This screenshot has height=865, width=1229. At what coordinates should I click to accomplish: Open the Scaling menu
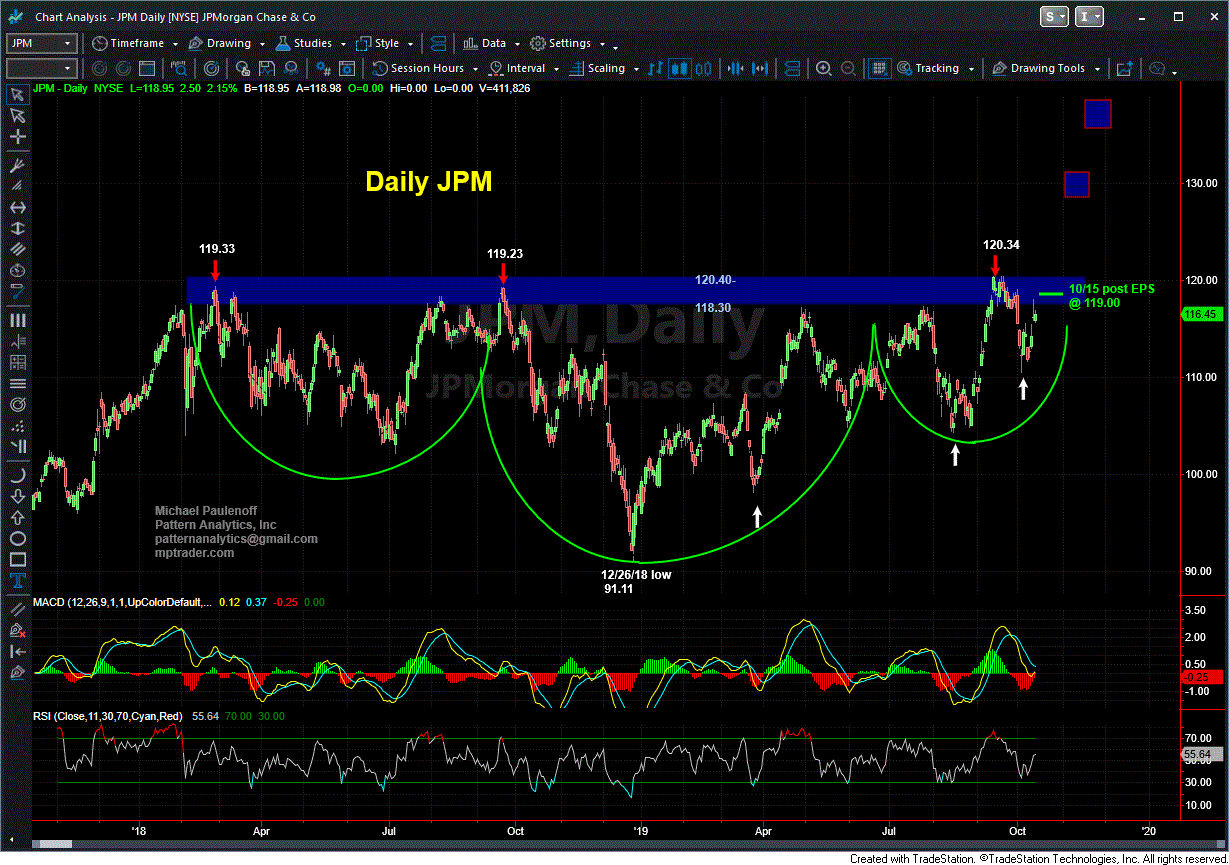tap(603, 68)
